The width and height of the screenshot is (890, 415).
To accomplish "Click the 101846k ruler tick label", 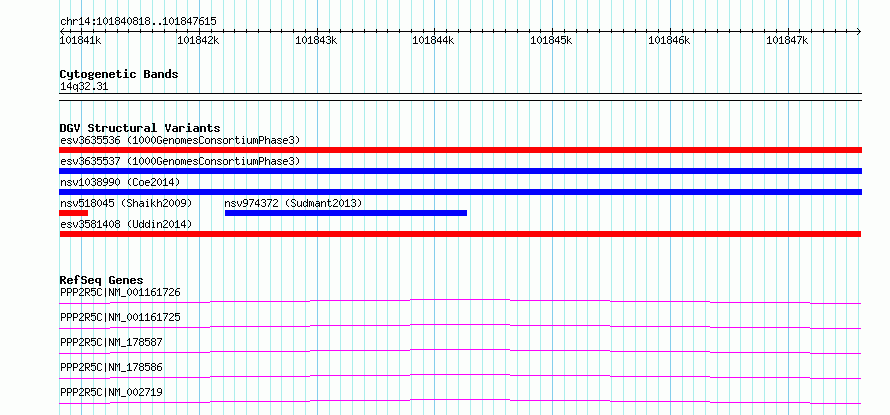I will tap(670, 40).
